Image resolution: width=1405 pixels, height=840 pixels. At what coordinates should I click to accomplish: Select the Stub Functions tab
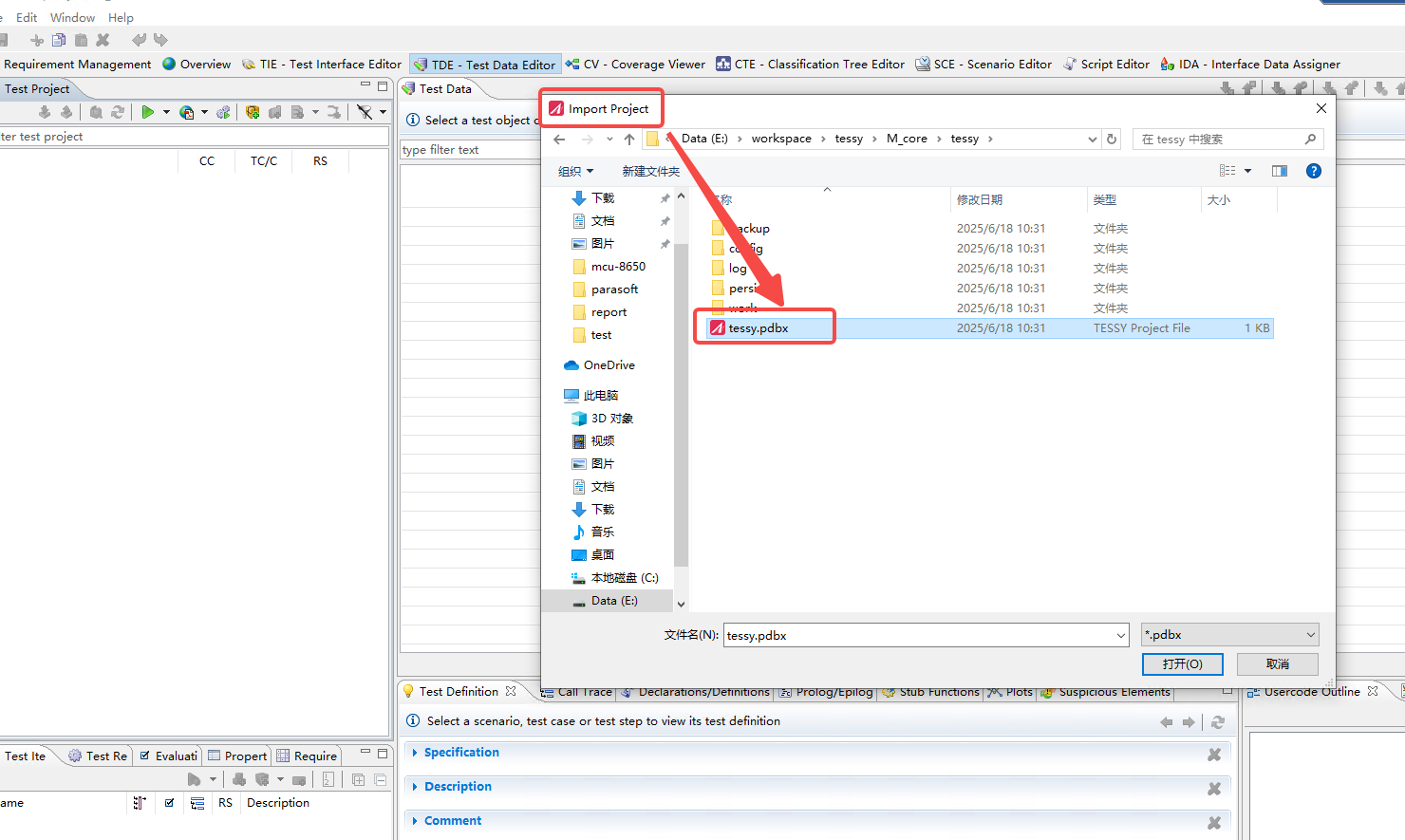pos(930,692)
